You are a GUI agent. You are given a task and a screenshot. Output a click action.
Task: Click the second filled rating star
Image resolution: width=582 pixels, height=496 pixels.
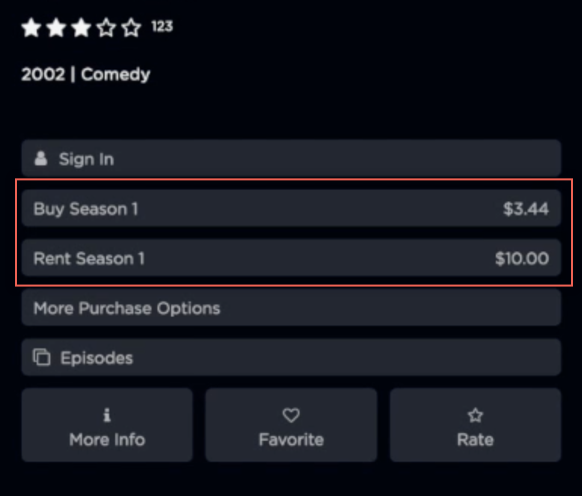tap(56, 28)
